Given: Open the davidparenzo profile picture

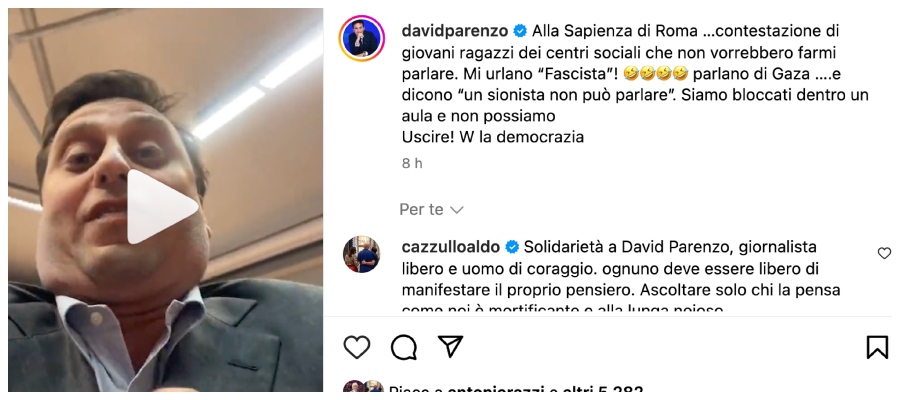Looking at the screenshot, I should (362, 38).
